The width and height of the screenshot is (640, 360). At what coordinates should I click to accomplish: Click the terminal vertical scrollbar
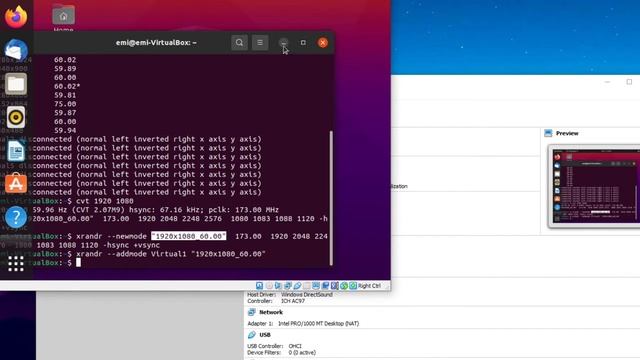[331, 198]
